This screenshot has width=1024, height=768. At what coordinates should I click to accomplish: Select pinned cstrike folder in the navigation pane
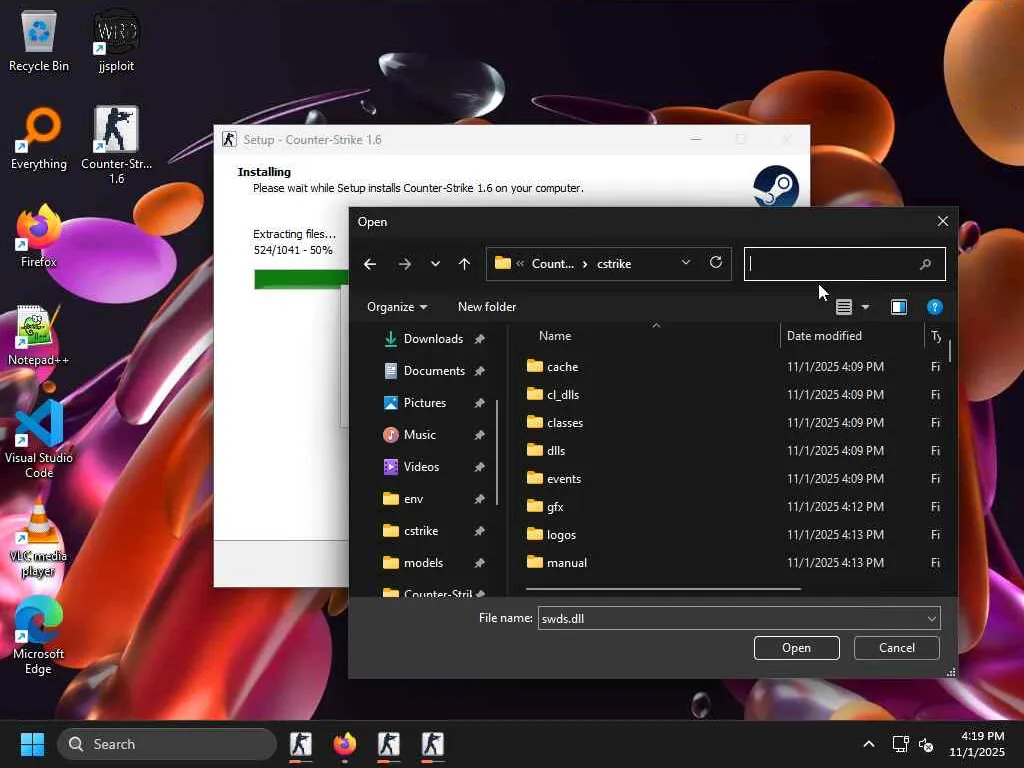point(421,531)
